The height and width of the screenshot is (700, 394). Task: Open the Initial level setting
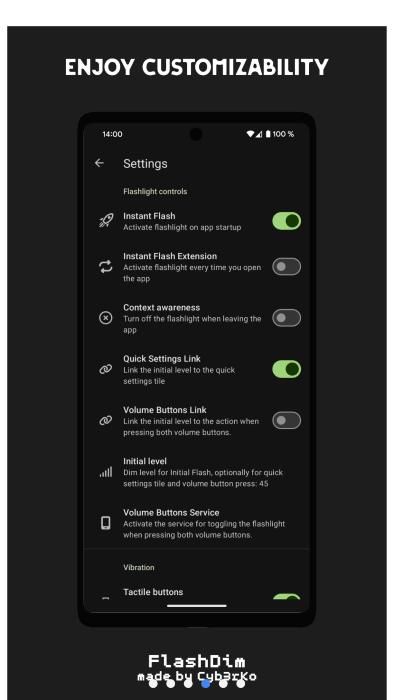(x=197, y=472)
